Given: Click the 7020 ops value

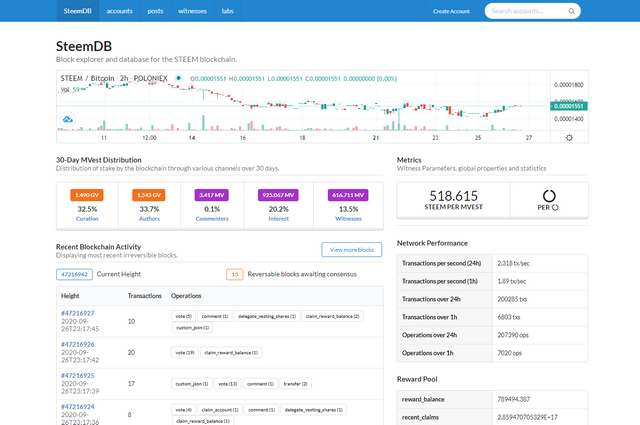Looking at the screenshot, I should click(509, 353).
